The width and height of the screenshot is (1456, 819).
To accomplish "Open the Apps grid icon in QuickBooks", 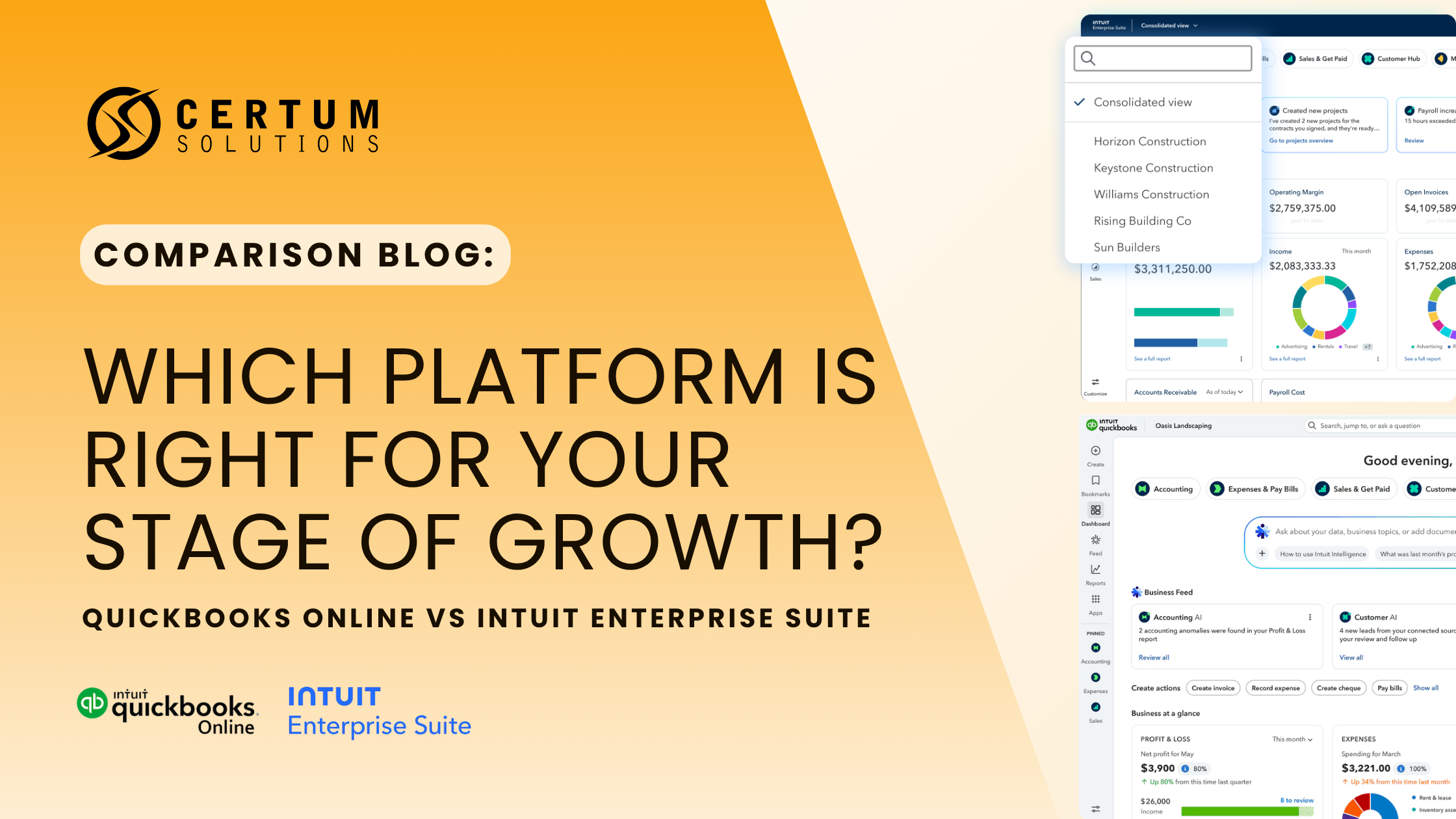I will pos(1095,599).
